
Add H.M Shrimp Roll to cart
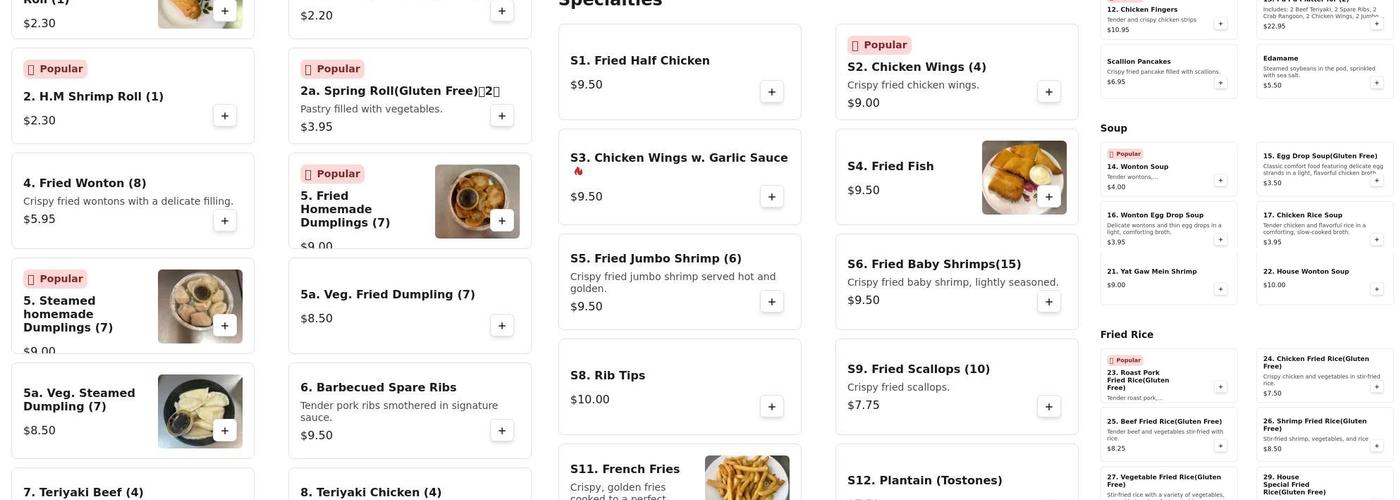(x=224, y=116)
